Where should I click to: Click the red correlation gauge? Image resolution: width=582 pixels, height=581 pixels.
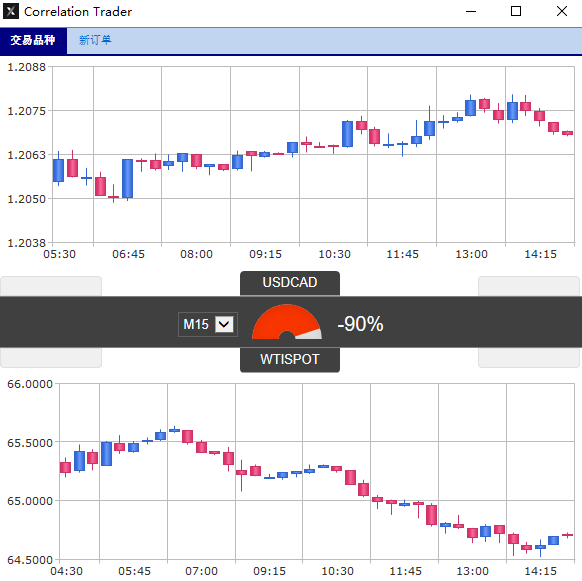(x=287, y=321)
